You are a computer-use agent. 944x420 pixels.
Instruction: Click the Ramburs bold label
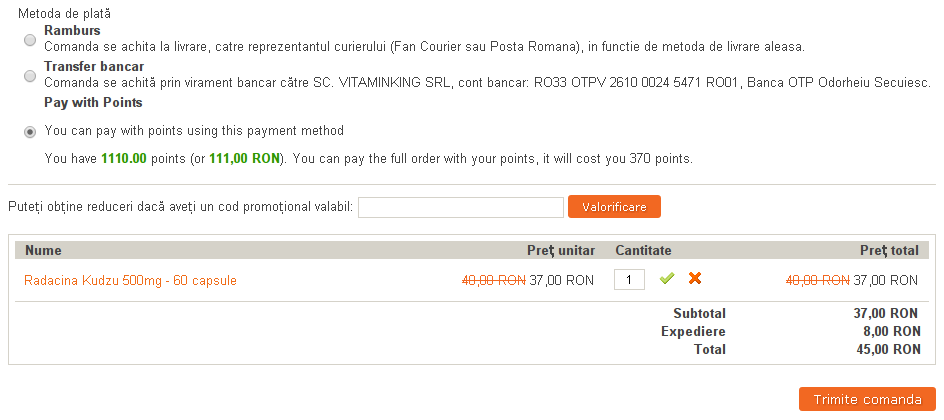tap(72, 31)
